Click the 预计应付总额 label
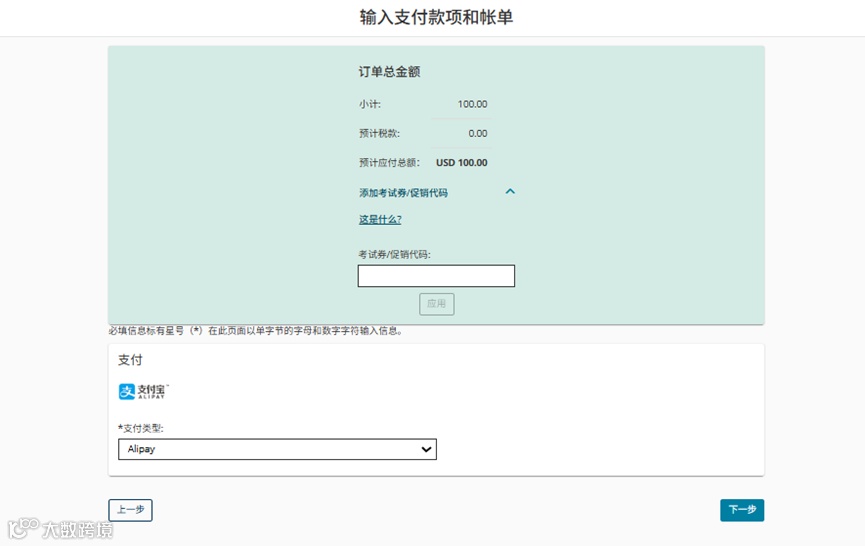The width and height of the screenshot is (865, 546). point(389,163)
